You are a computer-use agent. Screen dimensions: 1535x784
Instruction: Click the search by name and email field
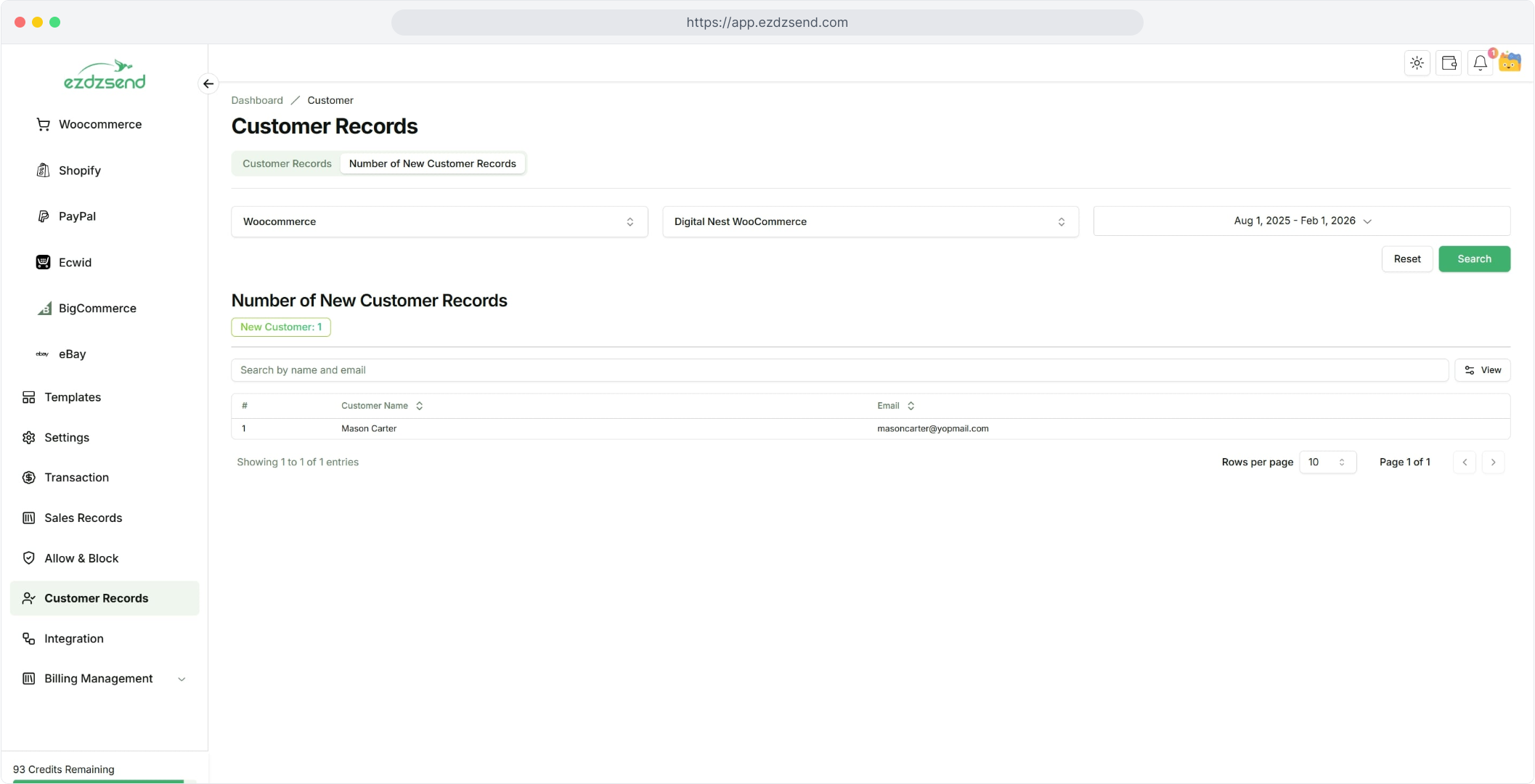click(x=839, y=370)
